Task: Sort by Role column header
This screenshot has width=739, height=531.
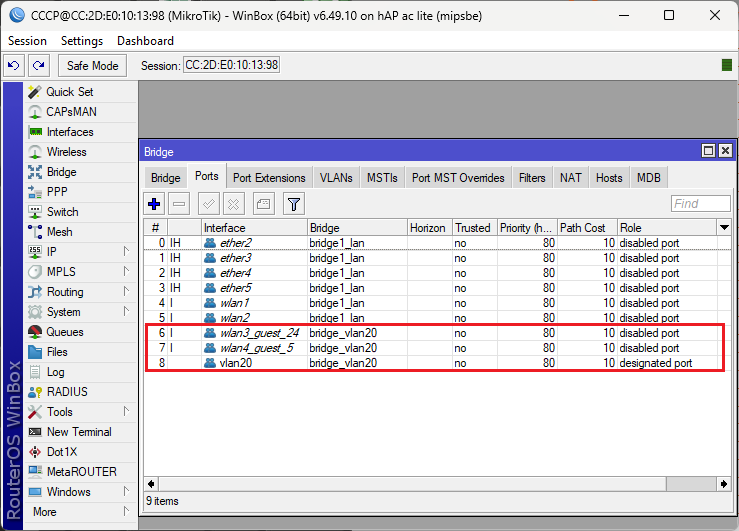Action: (x=667, y=228)
